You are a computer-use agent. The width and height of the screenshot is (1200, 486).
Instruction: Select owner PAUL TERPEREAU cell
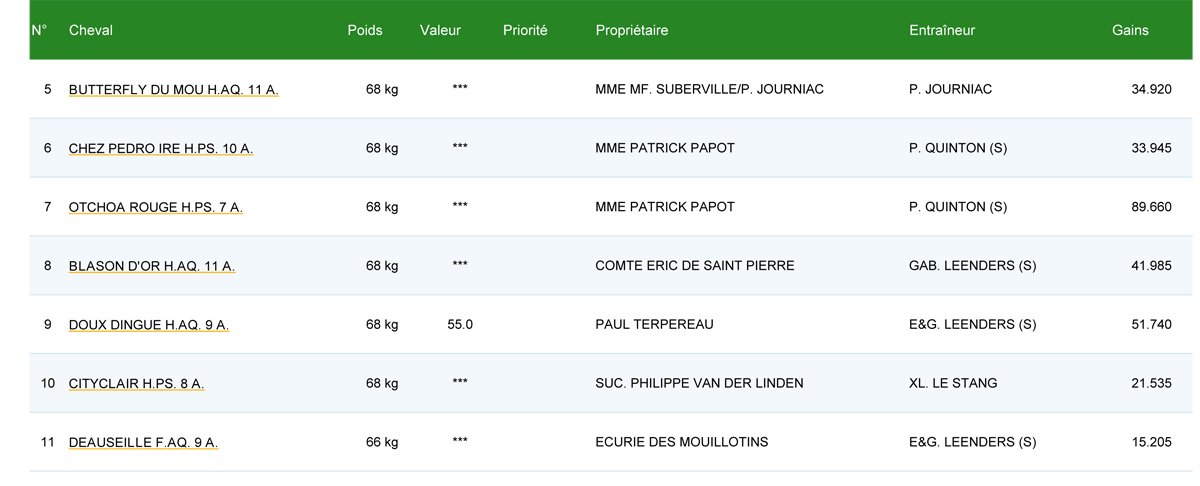coord(654,324)
